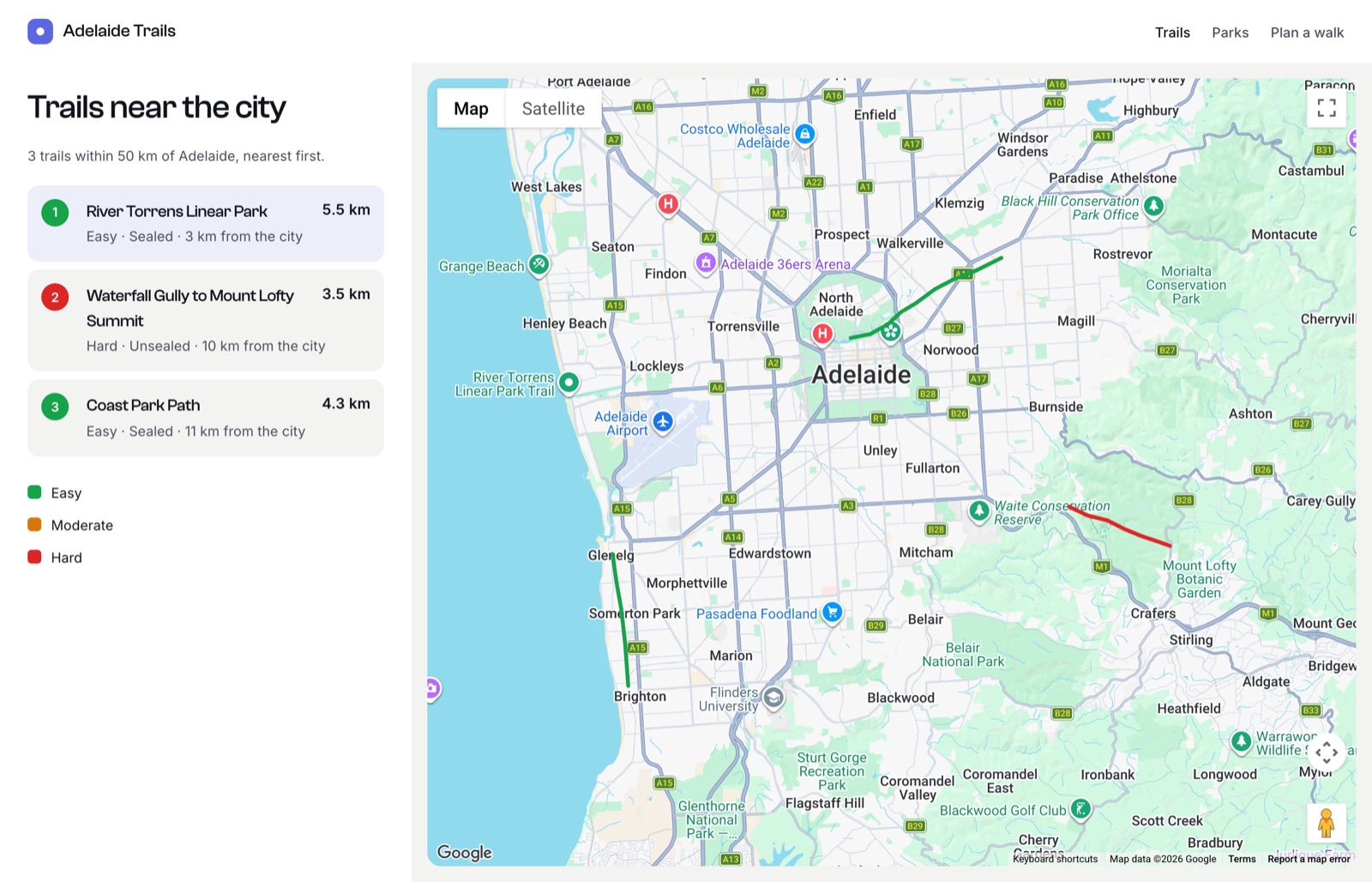Image resolution: width=1372 pixels, height=882 pixels.
Task: Open the Parks nav item
Action: [x=1230, y=33]
